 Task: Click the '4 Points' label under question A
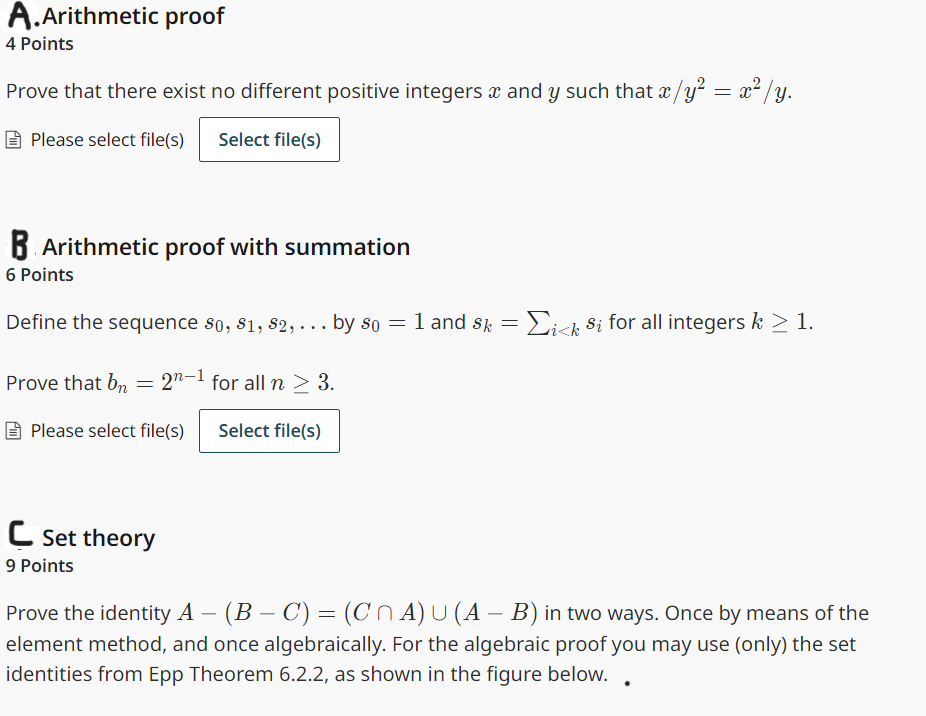[x=39, y=43]
